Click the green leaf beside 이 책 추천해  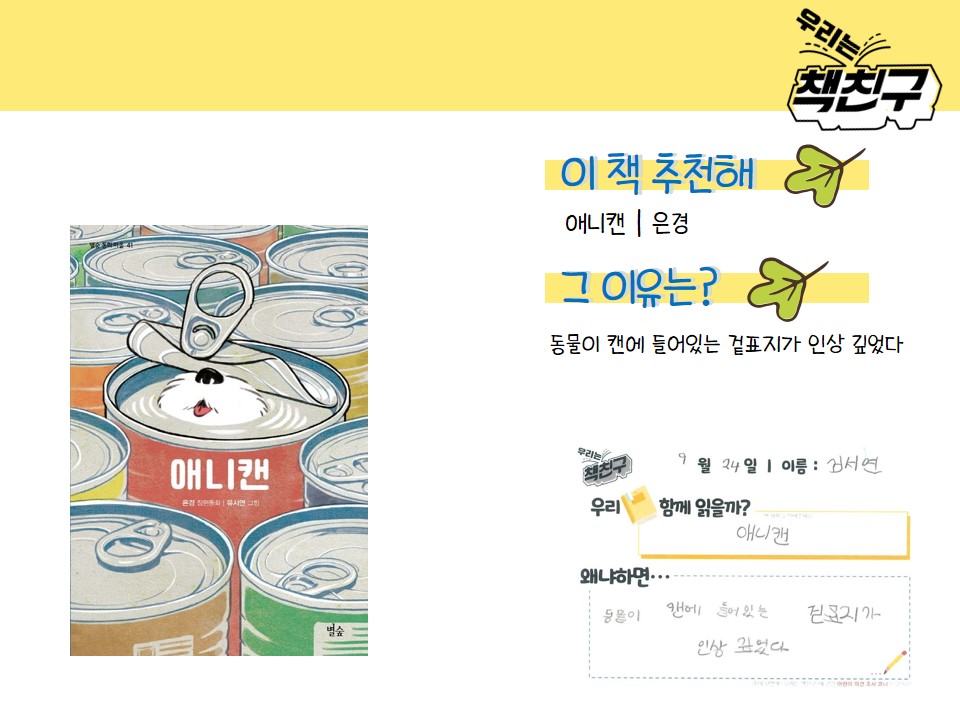pyautogui.click(x=825, y=176)
